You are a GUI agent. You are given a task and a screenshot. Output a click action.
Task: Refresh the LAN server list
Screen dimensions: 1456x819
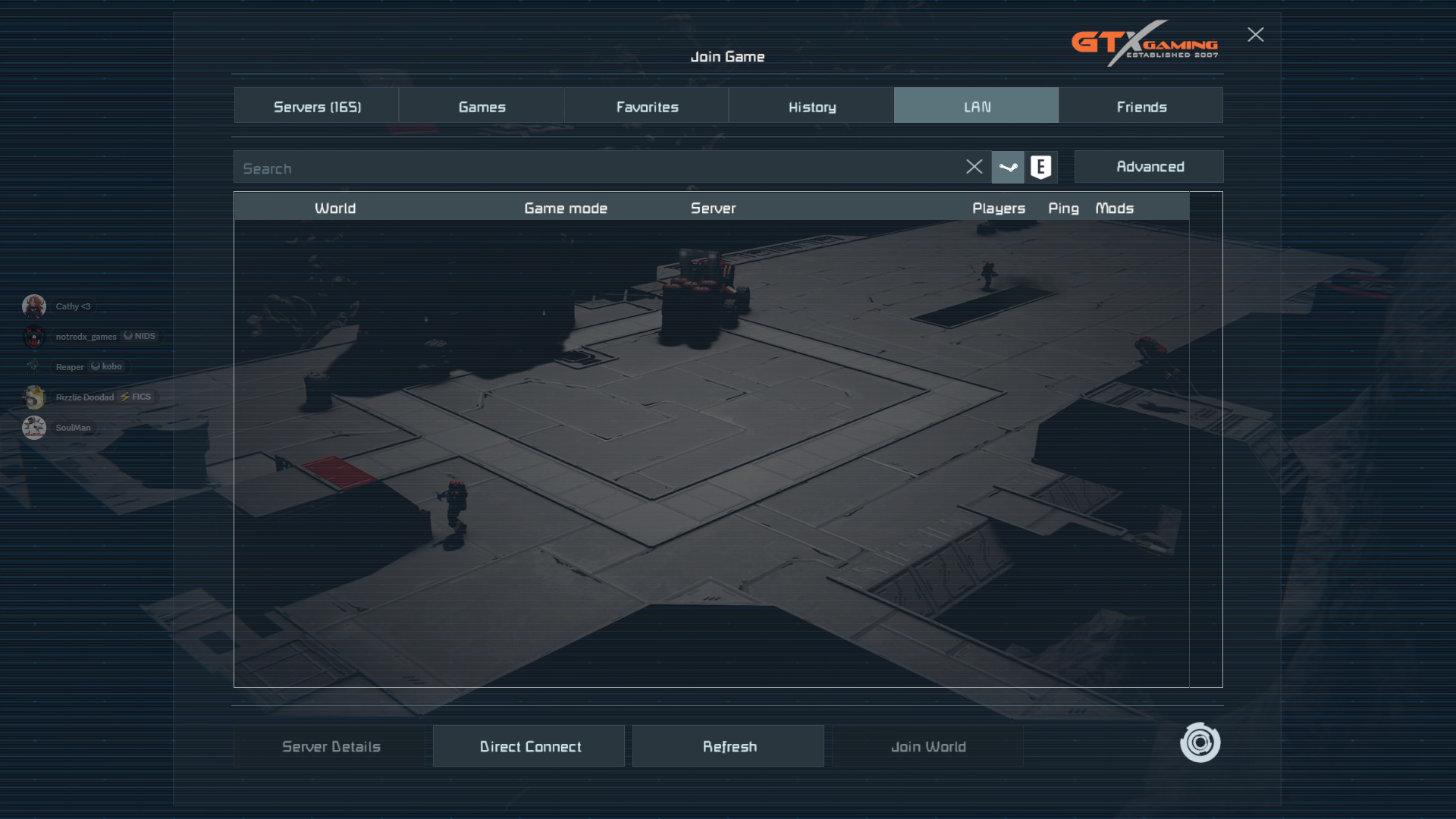click(729, 746)
